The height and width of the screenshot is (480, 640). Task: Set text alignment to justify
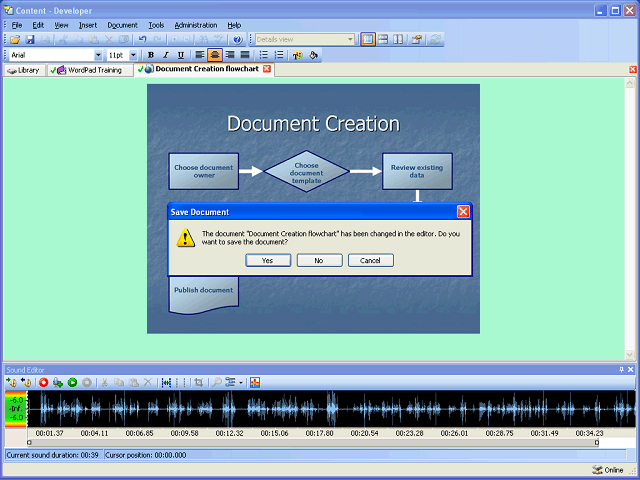(x=245, y=55)
